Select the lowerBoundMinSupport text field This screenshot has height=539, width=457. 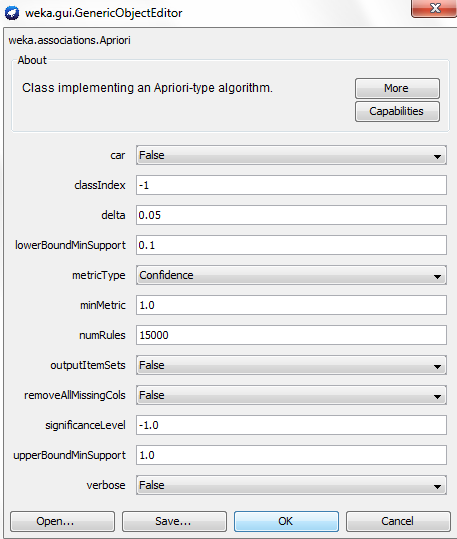click(x=291, y=245)
